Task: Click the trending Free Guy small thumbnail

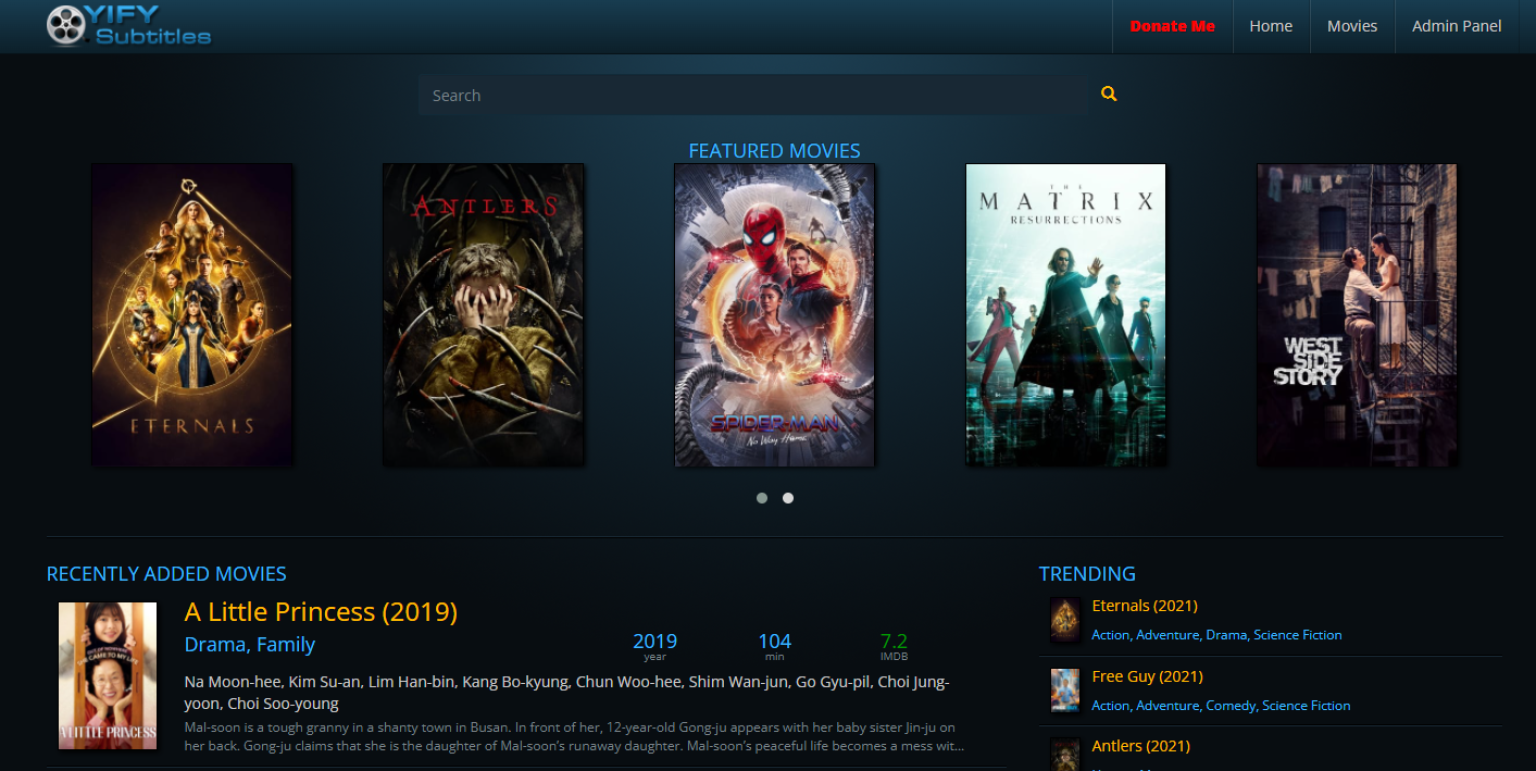Action: [1066, 691]
